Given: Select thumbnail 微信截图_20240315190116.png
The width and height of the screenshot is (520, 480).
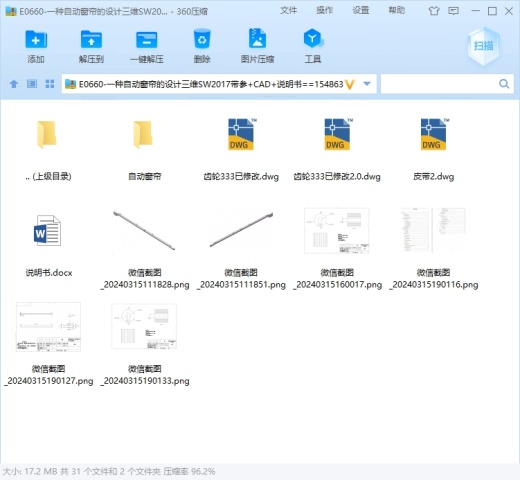Looking at the screenshot, I should (x=433, y=230).
